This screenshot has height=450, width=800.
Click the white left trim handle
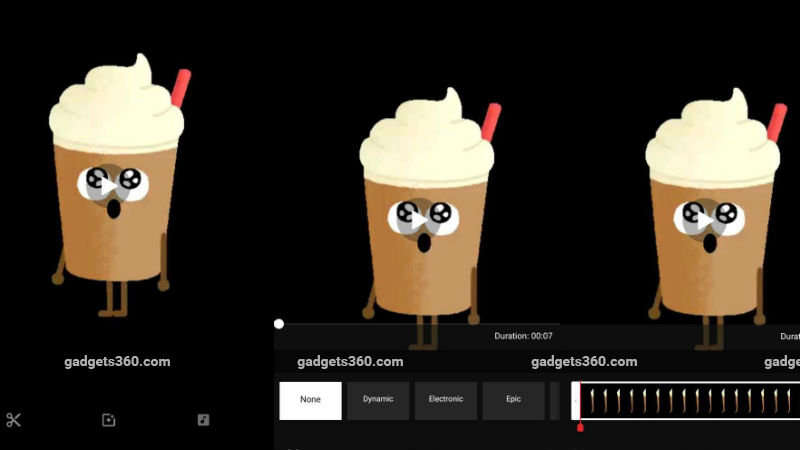(575, 401)
